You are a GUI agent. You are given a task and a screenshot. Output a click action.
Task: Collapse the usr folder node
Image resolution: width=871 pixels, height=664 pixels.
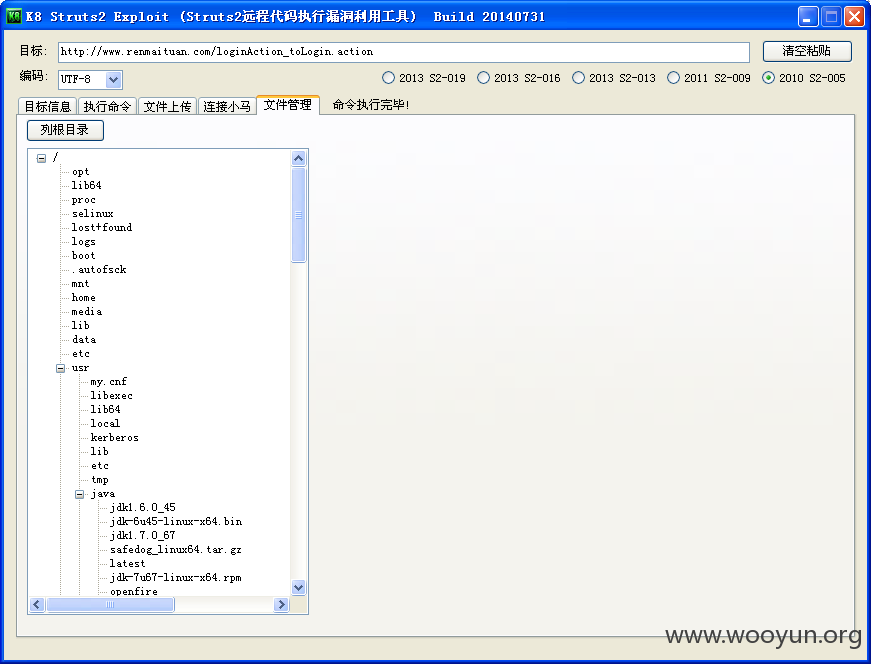pos(61,368)
